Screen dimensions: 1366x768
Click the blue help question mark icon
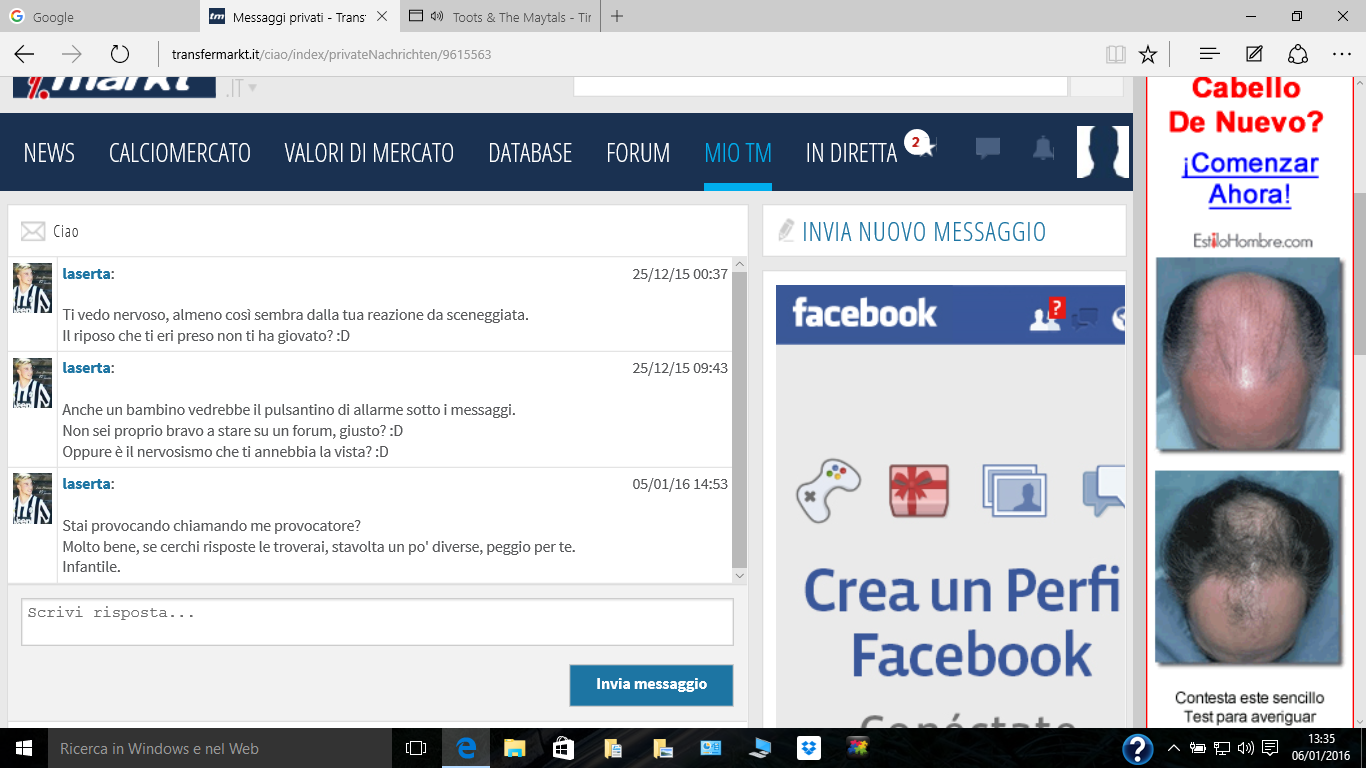(1138, 749)
